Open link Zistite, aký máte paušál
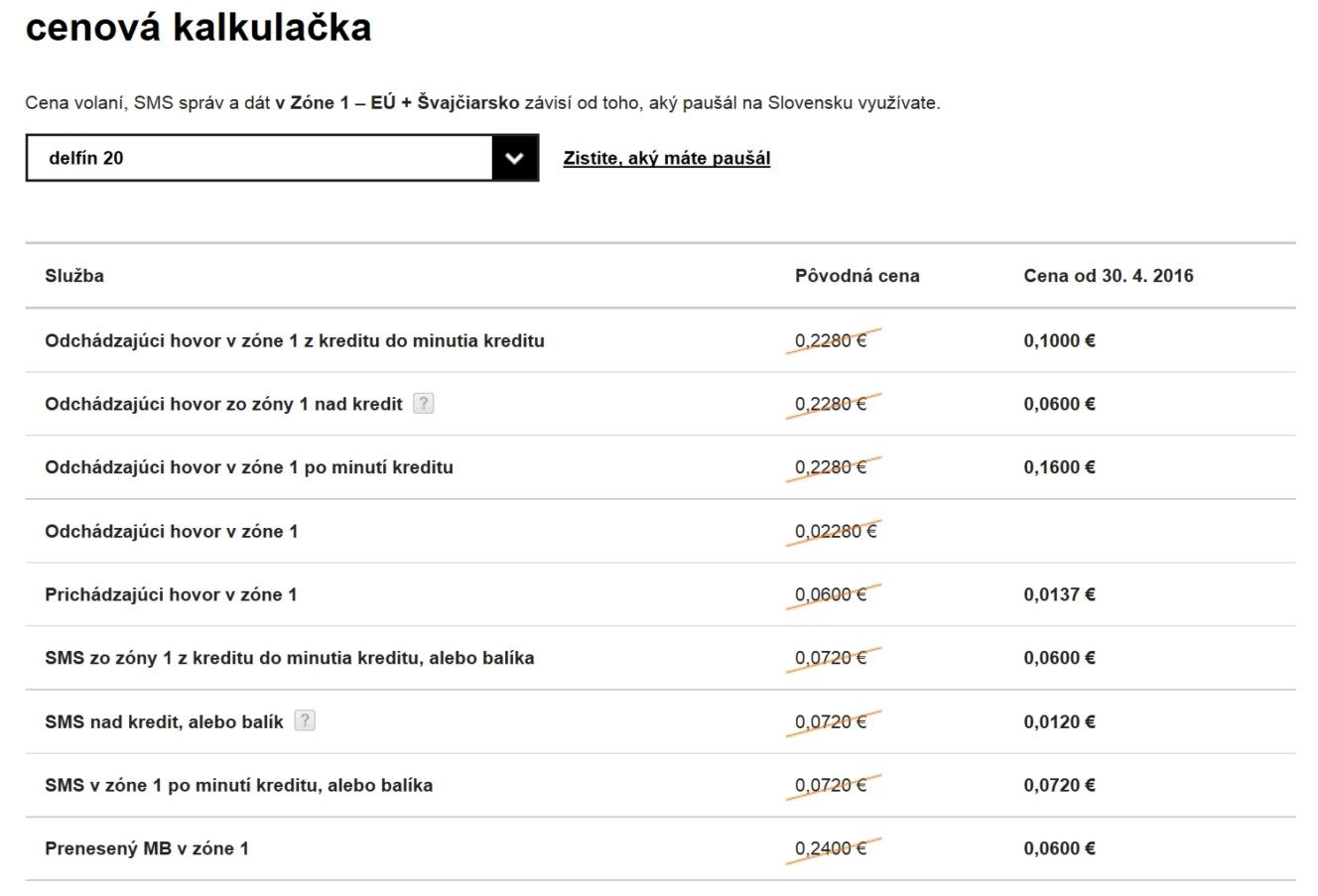 (667, 158)
